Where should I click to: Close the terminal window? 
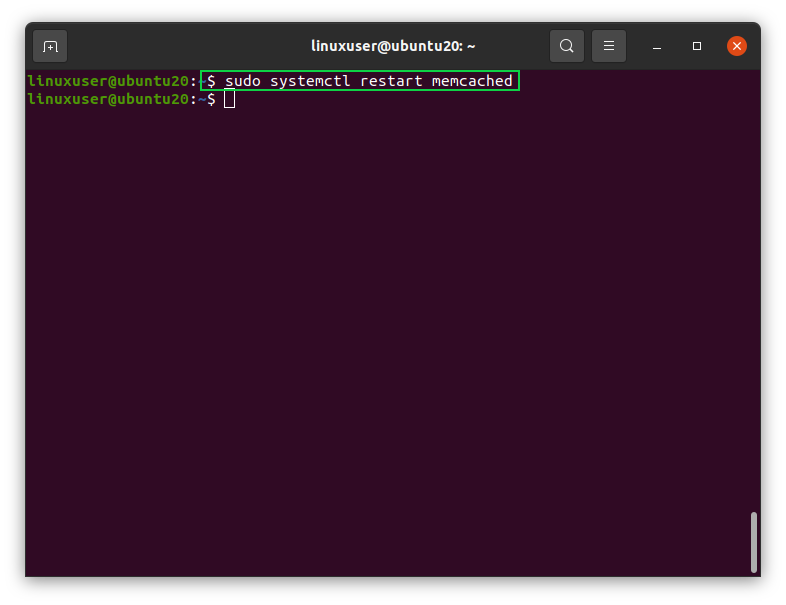(737, 46)
